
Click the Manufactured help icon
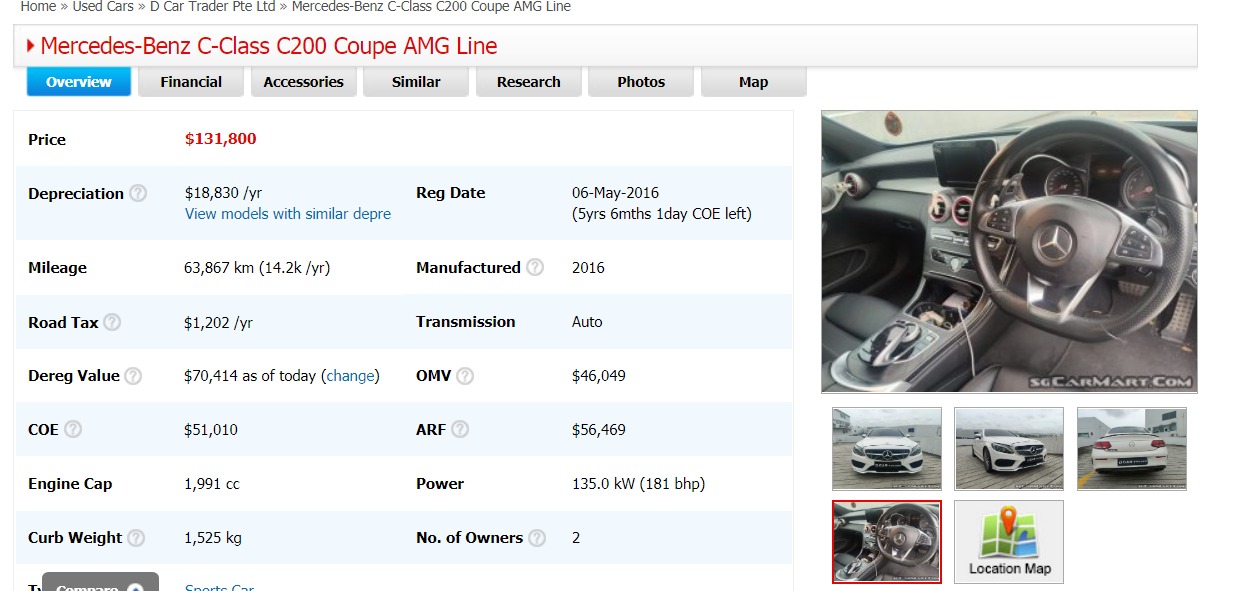click(x=535, y=267)
